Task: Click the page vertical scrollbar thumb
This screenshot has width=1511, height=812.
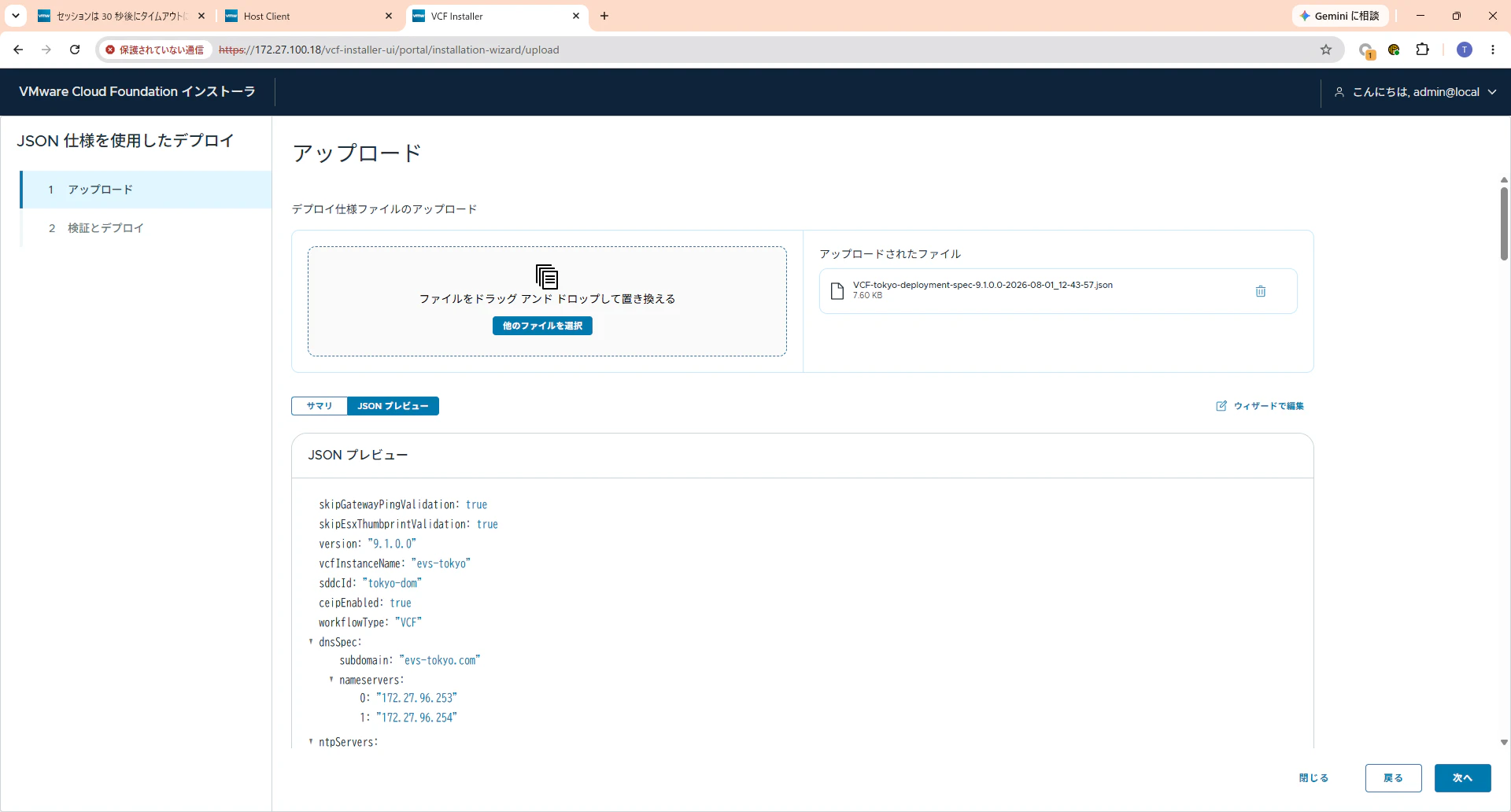Action: click(1504, 223)
